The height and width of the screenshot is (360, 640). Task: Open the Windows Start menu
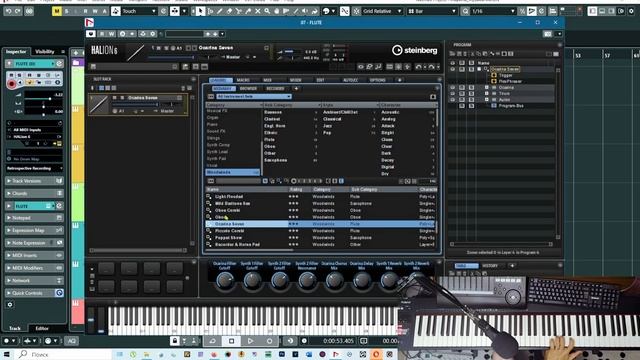pyautogui.click(x=7, y=354)
